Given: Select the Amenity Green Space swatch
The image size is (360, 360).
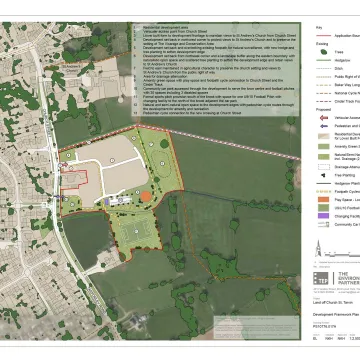Looking at the screenshot, I should [323, 146].
